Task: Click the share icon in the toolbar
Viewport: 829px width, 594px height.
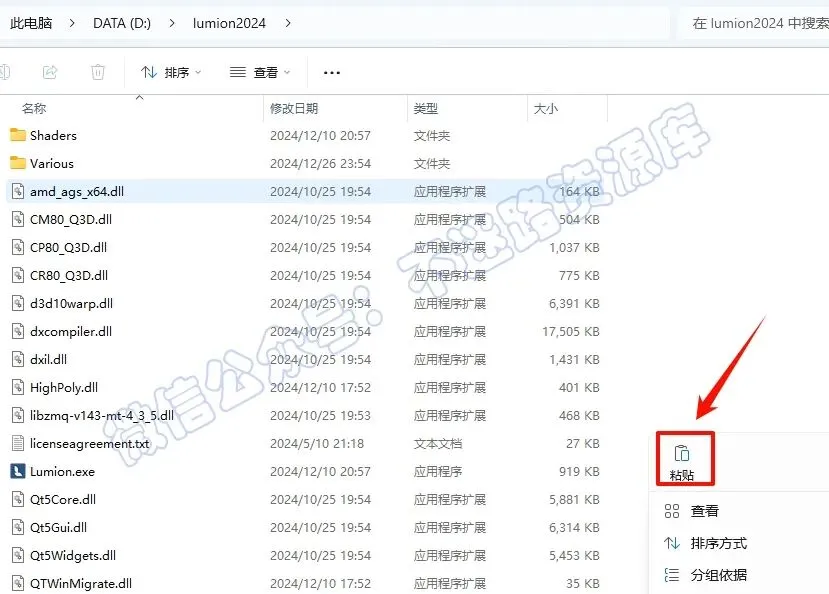Action: 50,72
